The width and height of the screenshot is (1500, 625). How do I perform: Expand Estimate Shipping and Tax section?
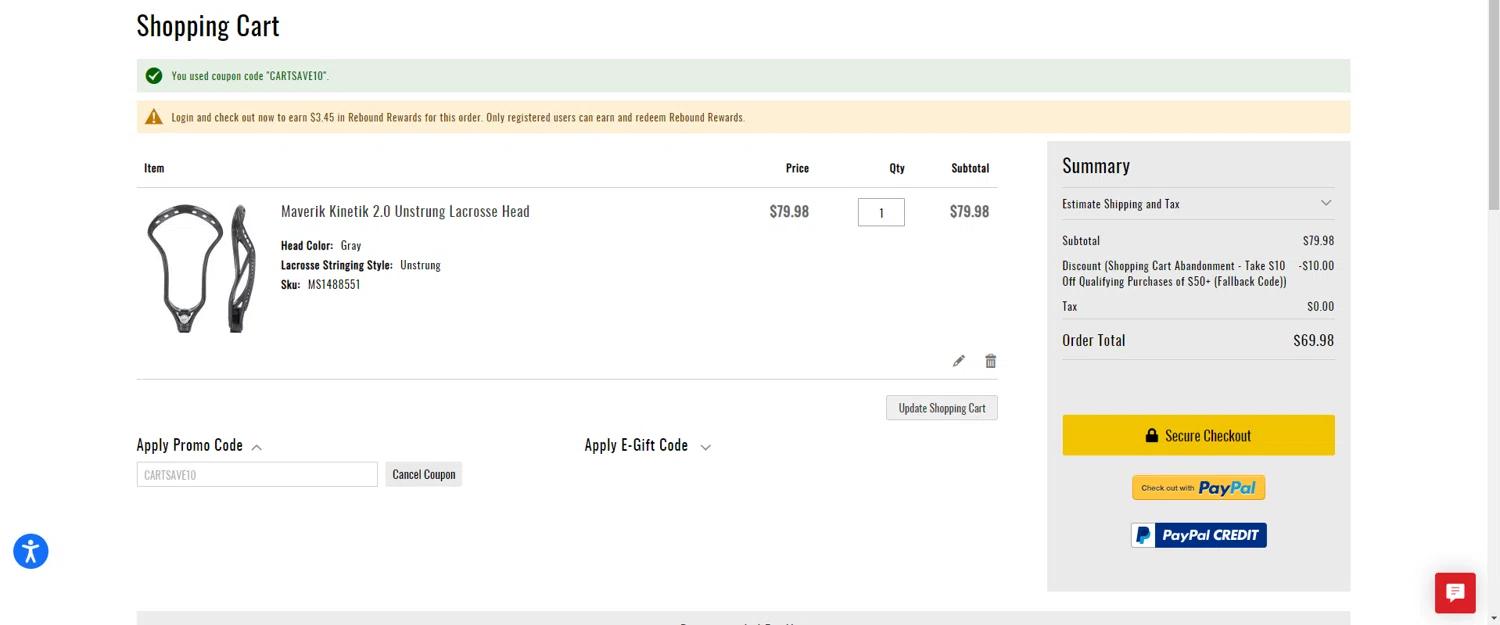[x=1197, y=204]
